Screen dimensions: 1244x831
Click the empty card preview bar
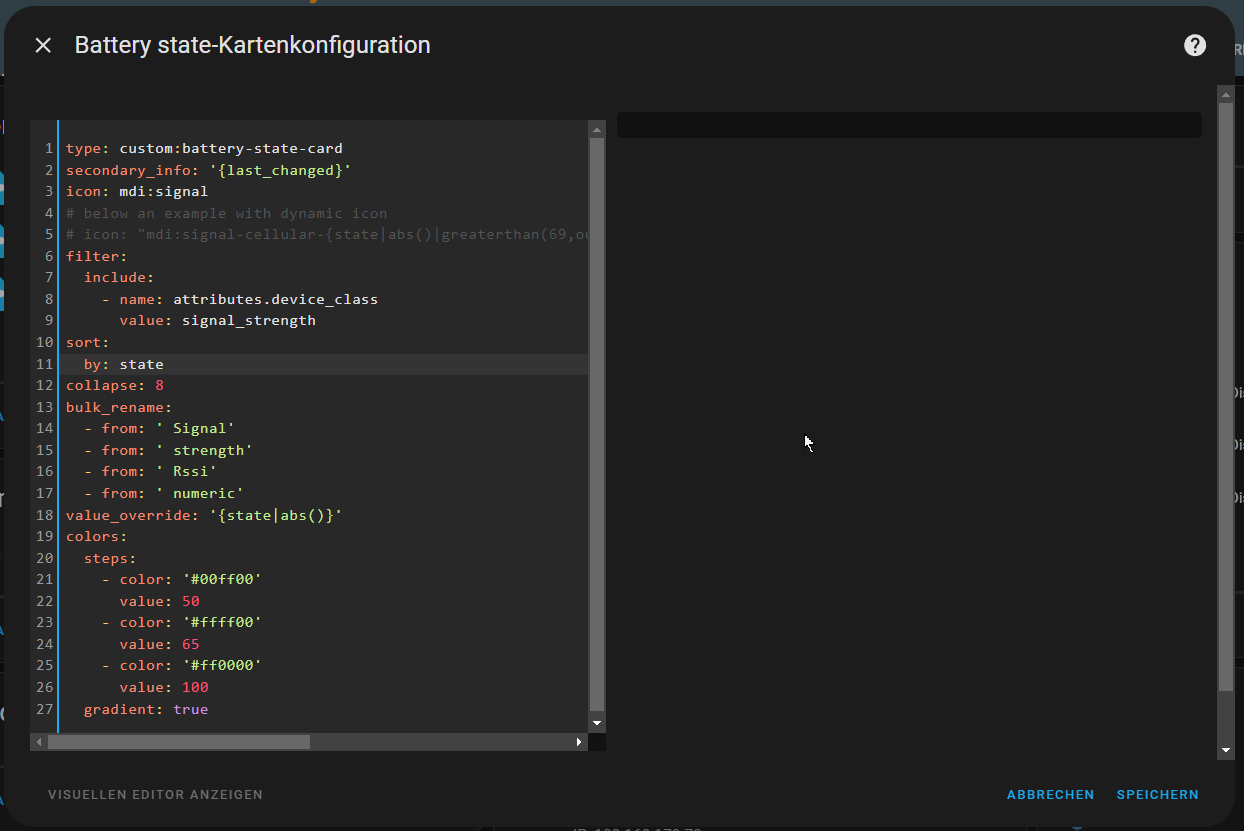(x=909, y=125)
